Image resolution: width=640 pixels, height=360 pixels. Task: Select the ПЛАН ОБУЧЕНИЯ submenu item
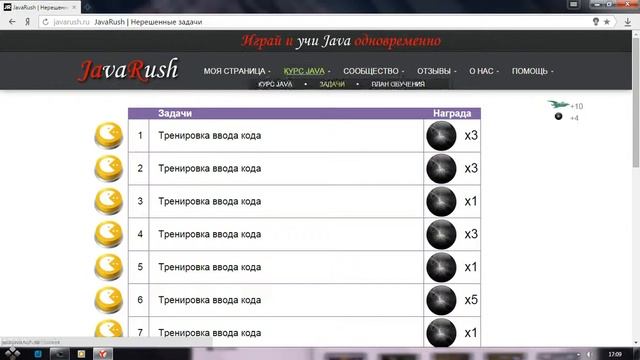tap(398, 84)
